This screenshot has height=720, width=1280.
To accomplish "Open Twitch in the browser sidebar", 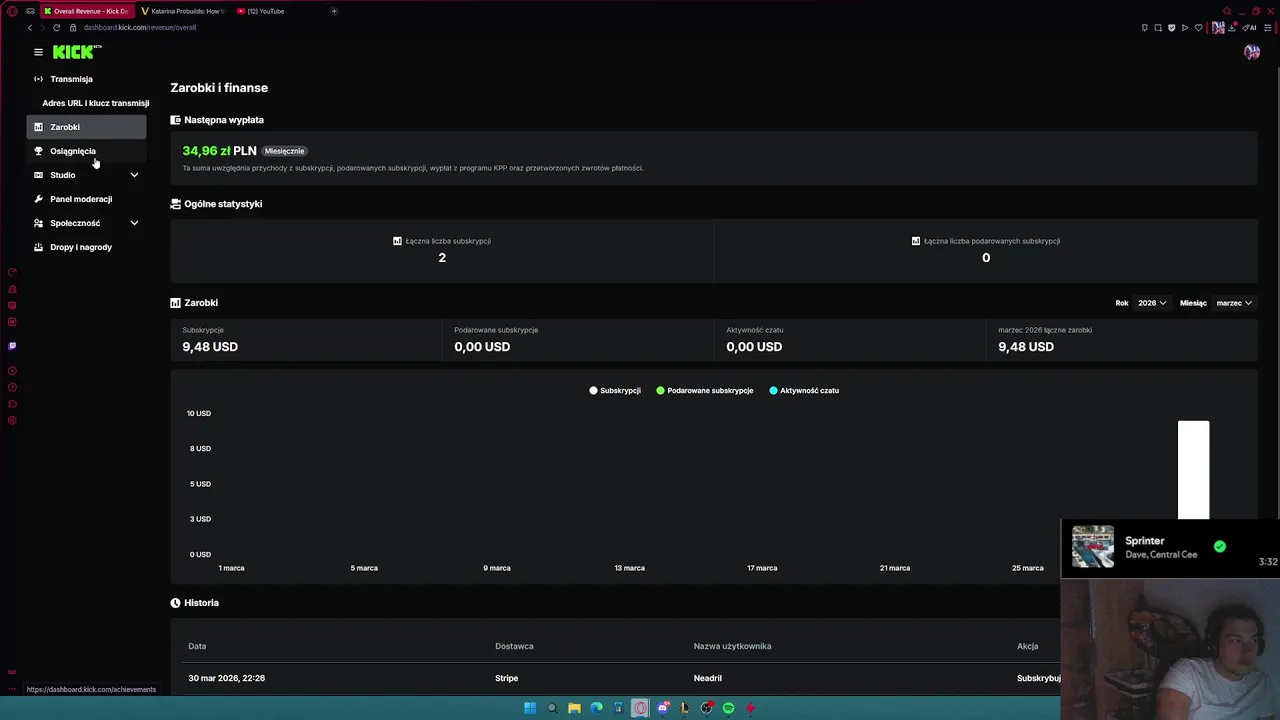I will coord(12,346).
